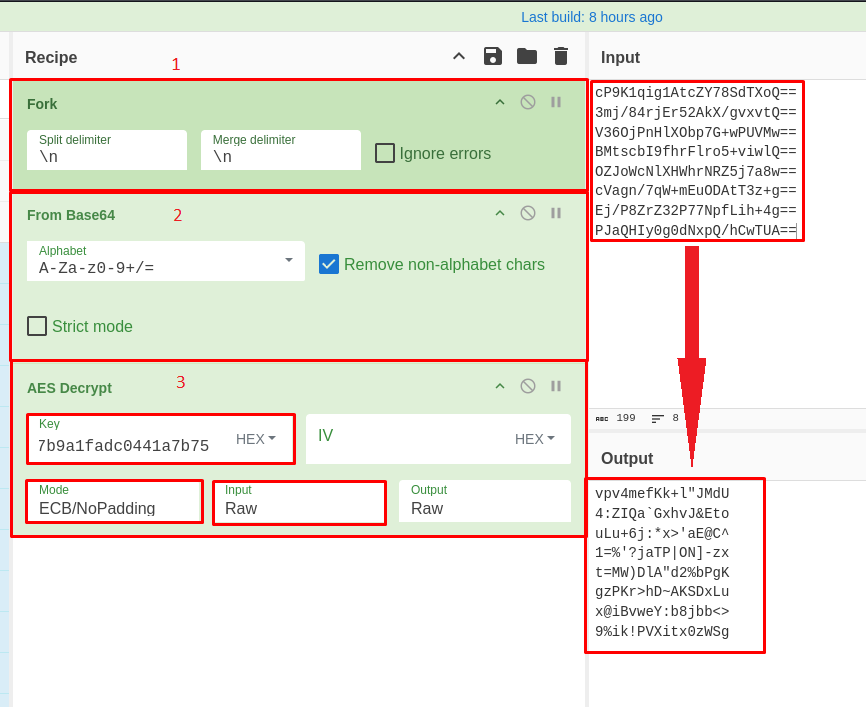Collapse the AES Decrypt operation
Image resolution: width=866 pixels, height=707 pixels.
(x=500, y=386)
